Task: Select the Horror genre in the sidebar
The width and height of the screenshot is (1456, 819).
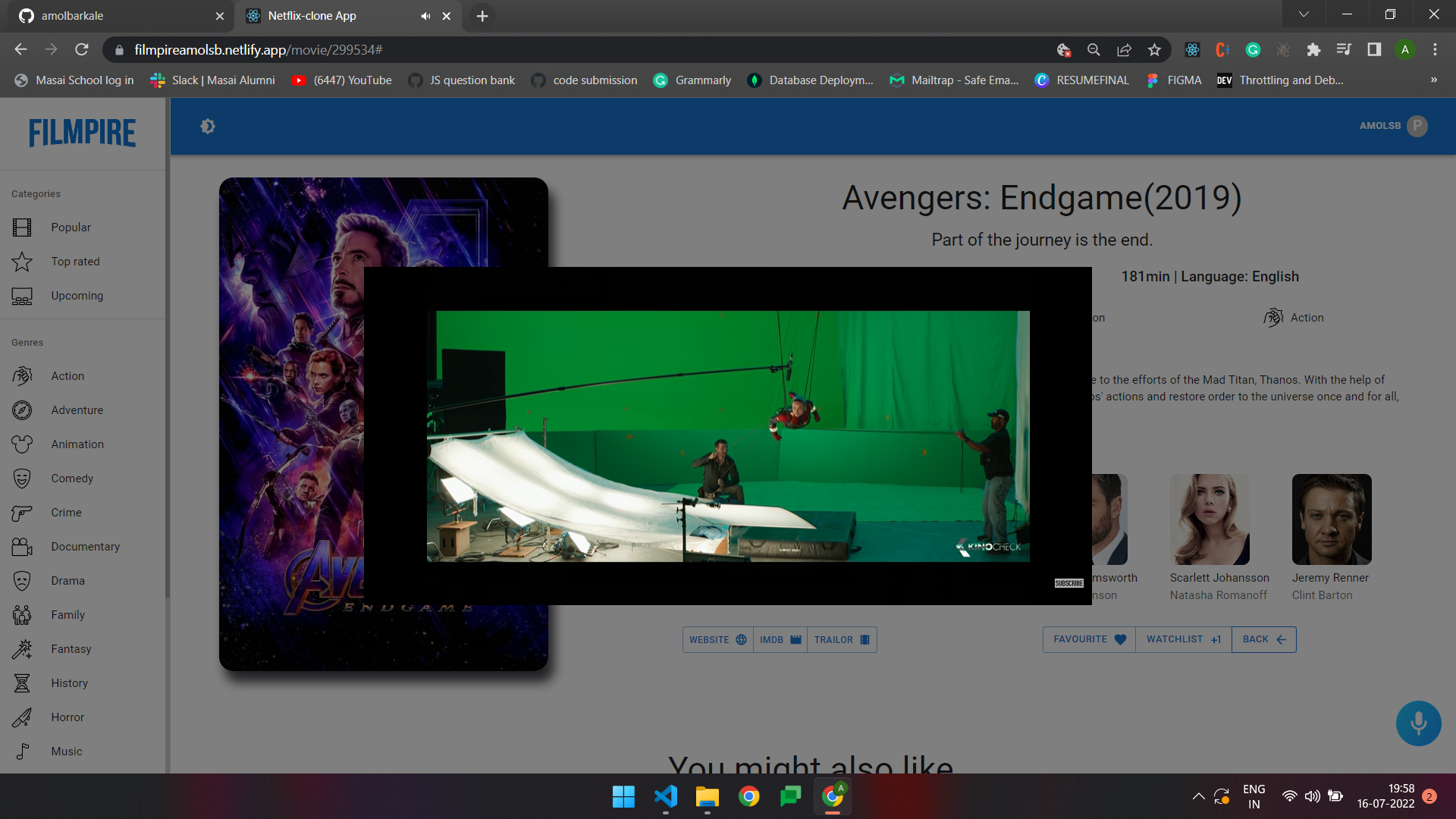Action: point(67,717)
